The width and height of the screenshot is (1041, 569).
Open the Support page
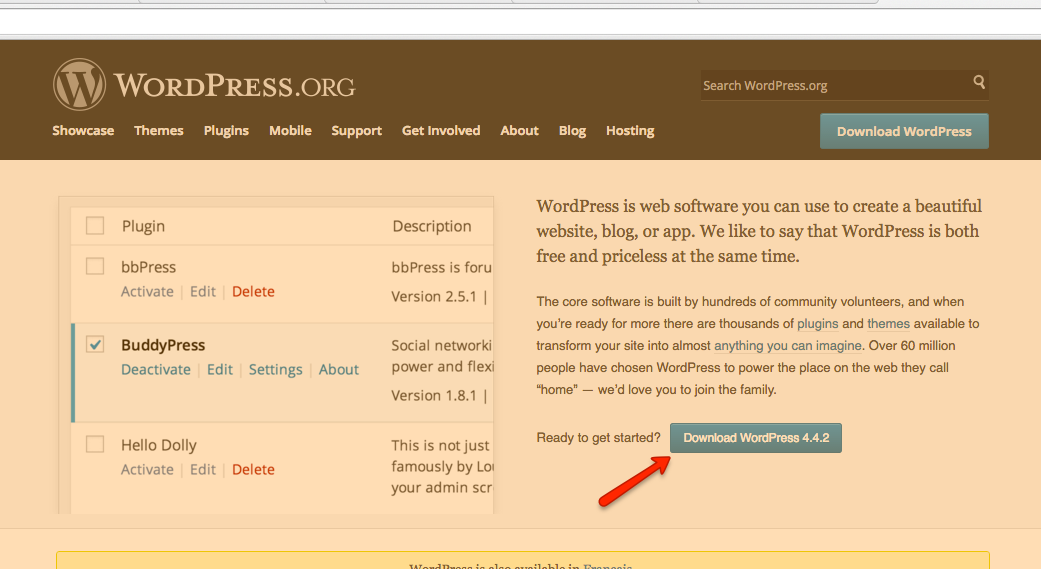(x=357, y=131)
